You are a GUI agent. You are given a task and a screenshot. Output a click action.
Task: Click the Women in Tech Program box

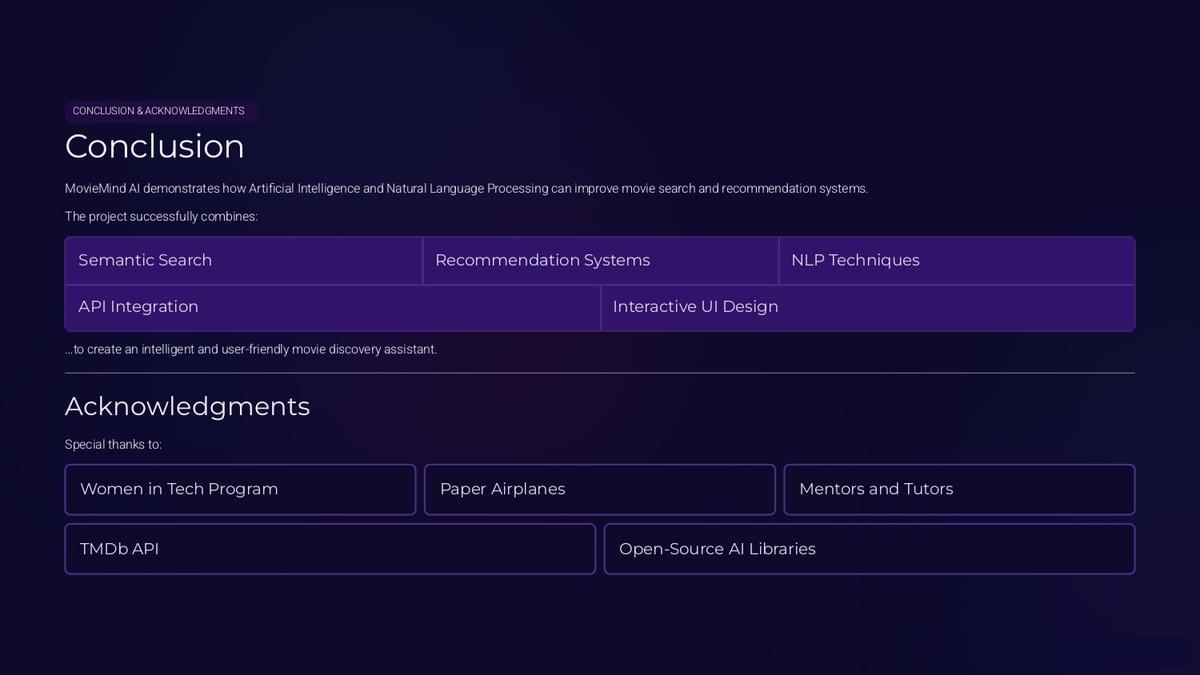click(x=240, y=489)
